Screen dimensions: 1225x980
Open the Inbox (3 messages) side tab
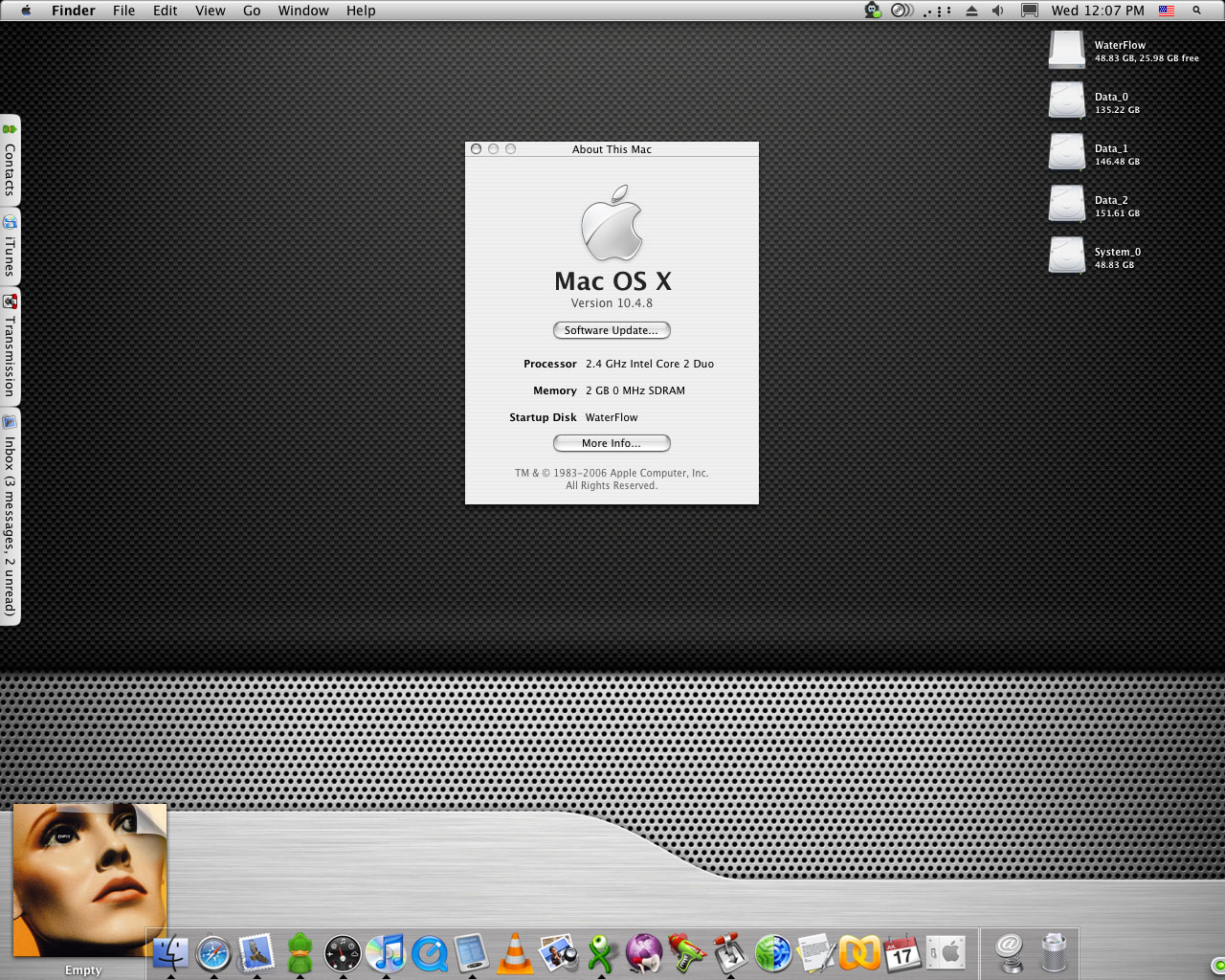coord(10,517)
